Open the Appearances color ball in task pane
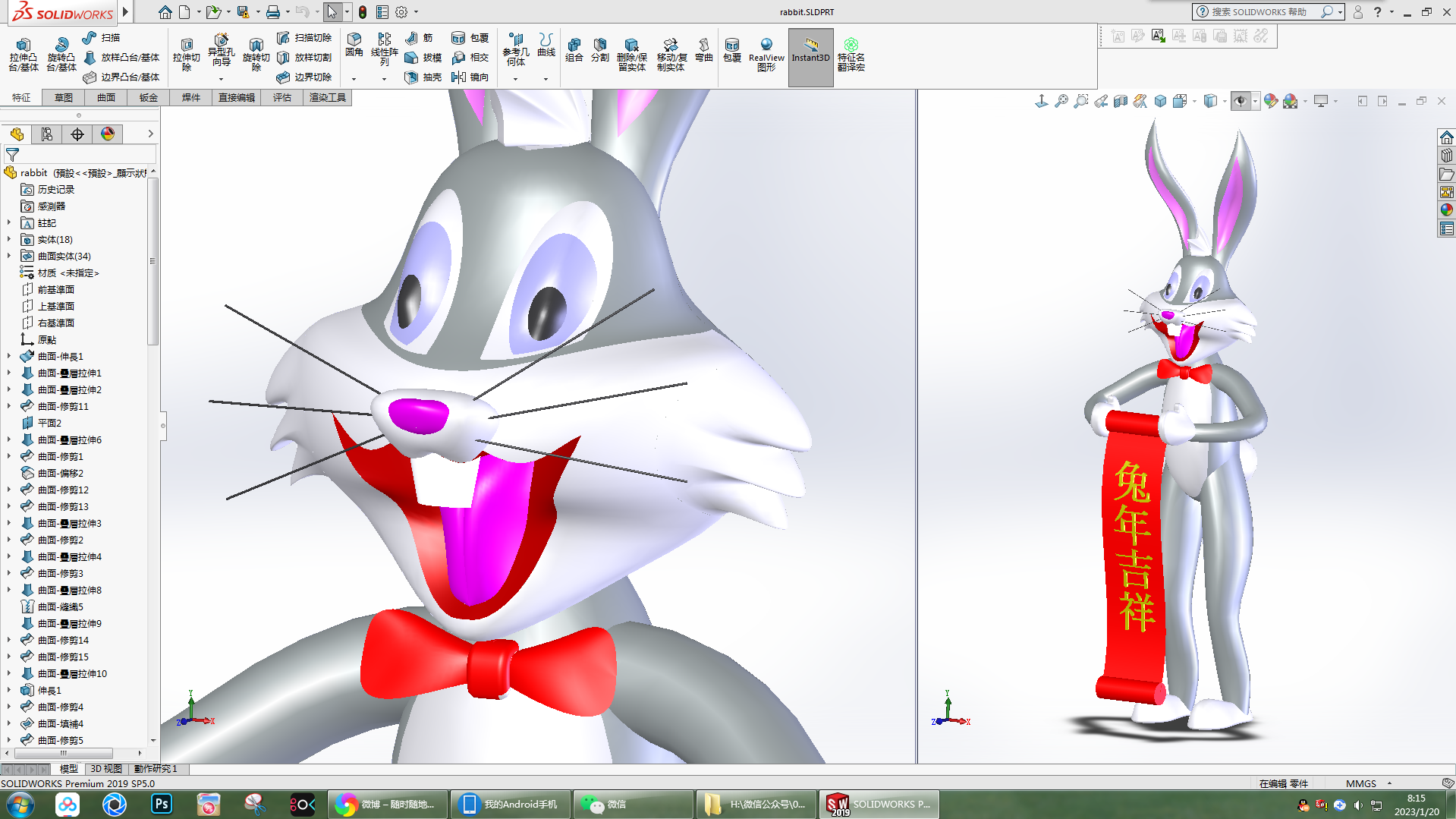The width and height of the screenshot is (1456, 819). 1447,209
